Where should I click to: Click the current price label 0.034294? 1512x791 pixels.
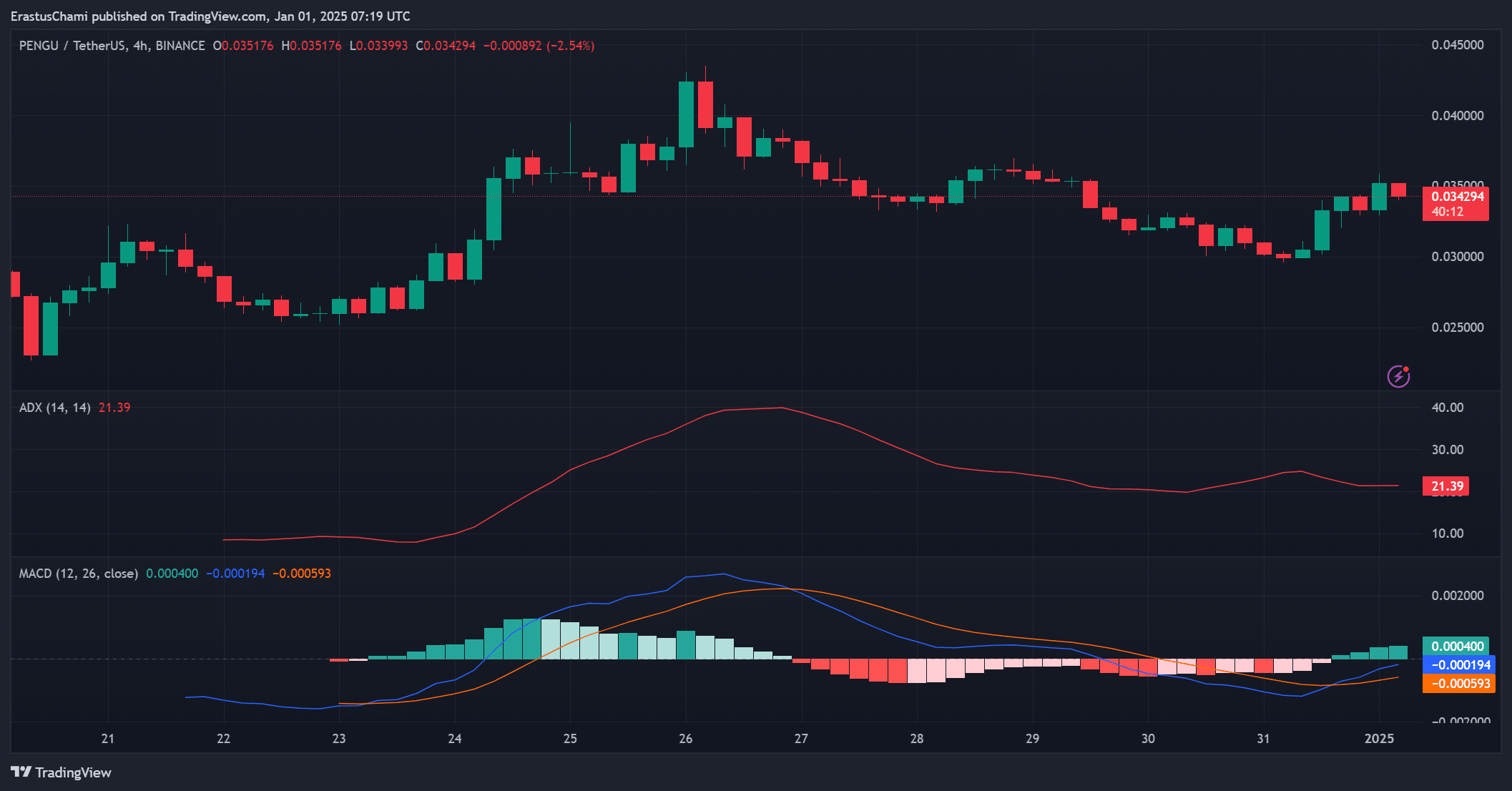[x=1457, y=197]
